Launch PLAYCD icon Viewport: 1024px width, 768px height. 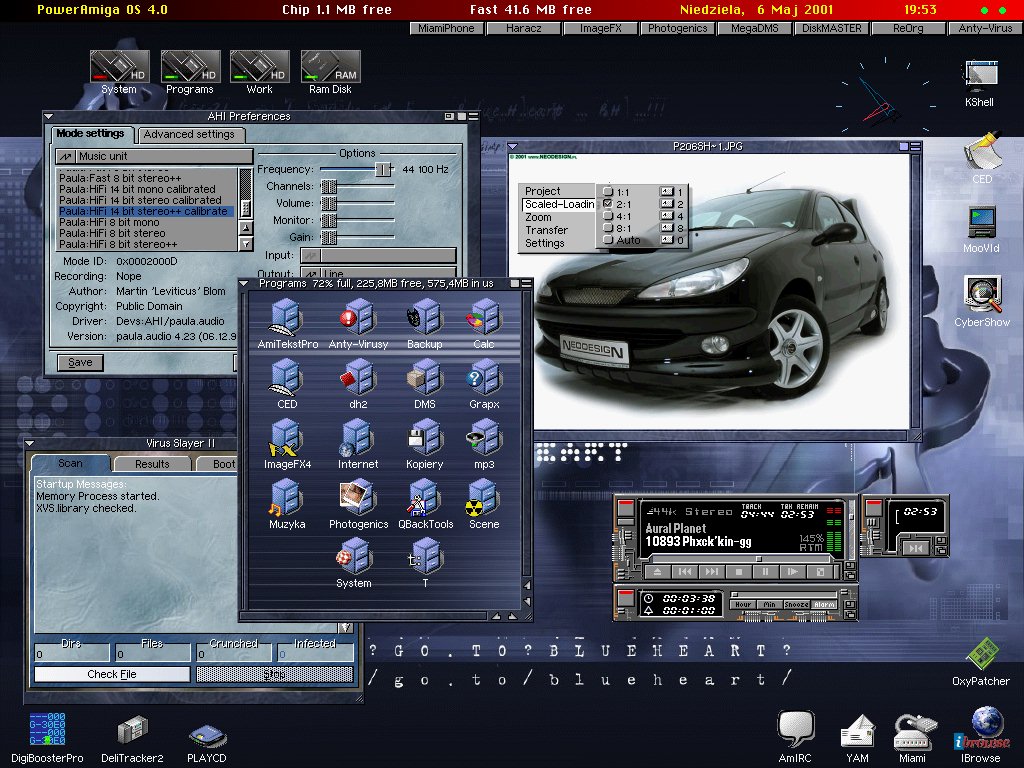pyautogui.click(x=206, y=742)
